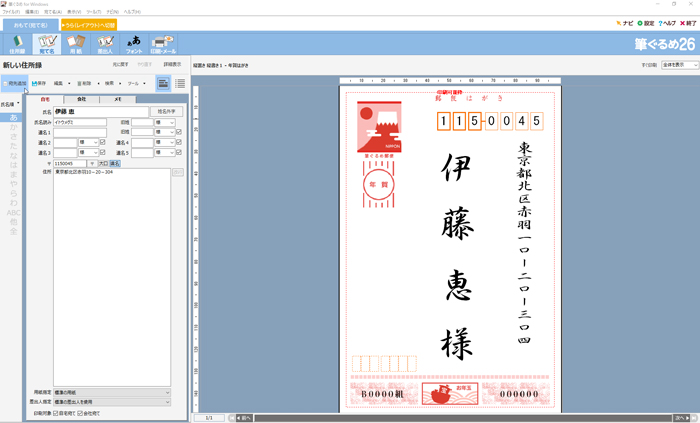
Task: Open the 差出人 sender icon
Action: click(105, 43)
